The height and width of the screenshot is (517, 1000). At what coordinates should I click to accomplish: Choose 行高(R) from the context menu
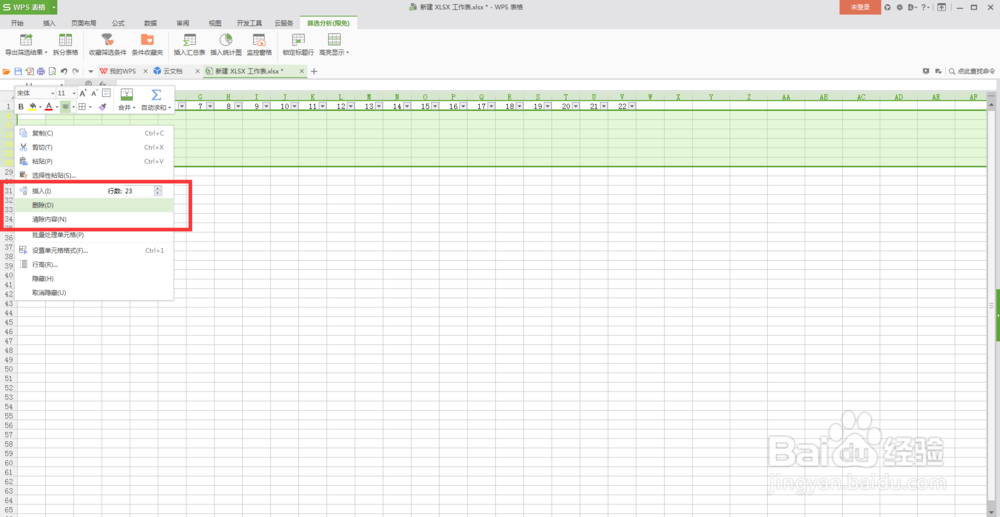(x=94, y=265)
